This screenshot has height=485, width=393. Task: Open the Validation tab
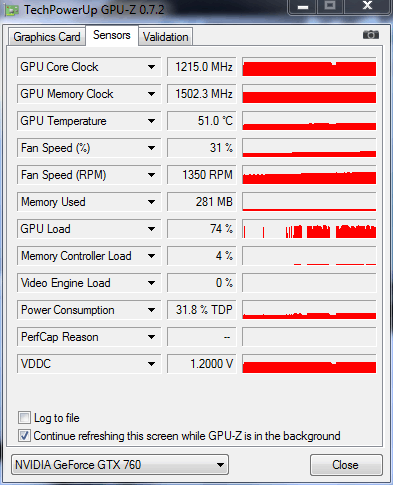[x=165, y=37]
